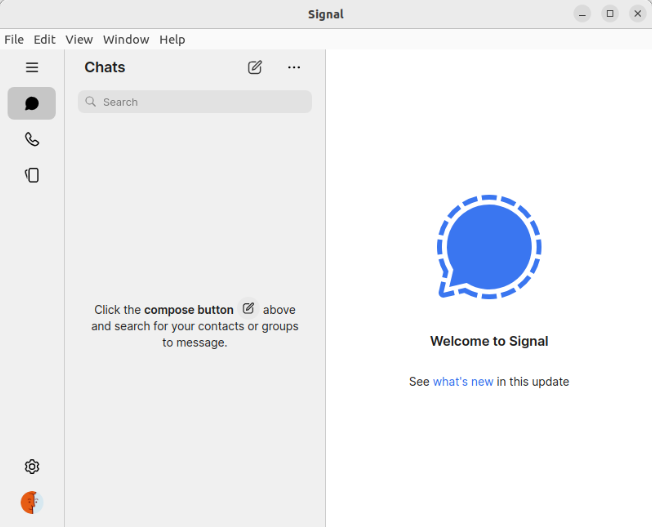Open the Stories tab icon

coord(32,175)
